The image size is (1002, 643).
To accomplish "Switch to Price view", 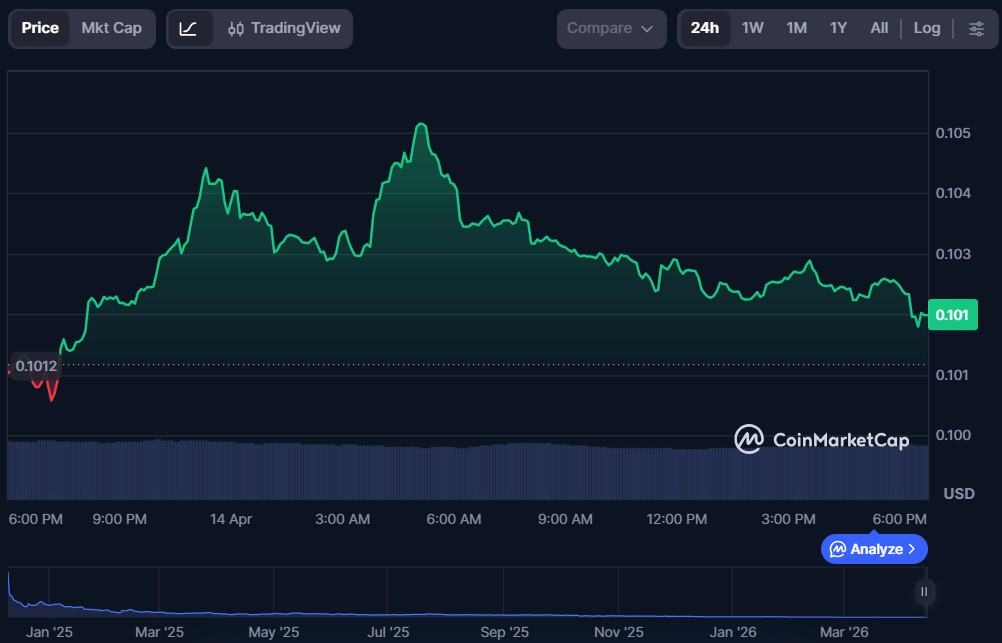I will [x=40, y=28].
